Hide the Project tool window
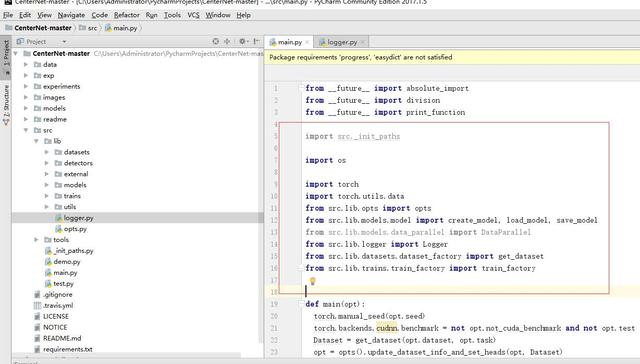The height and width of the screenshot is (364, 640). click(256, 41)
